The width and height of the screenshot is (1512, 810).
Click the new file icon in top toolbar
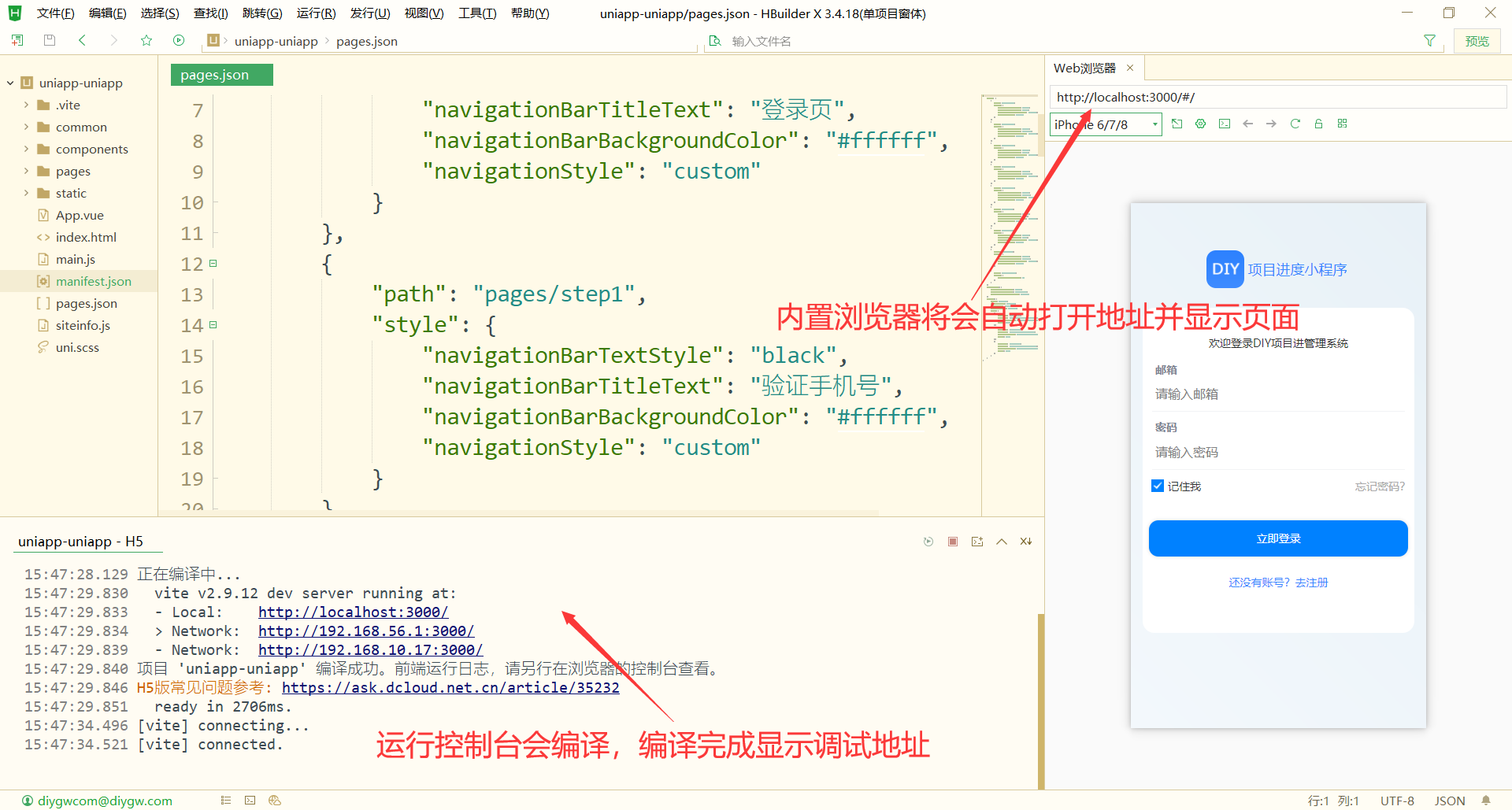coord(17,40)
